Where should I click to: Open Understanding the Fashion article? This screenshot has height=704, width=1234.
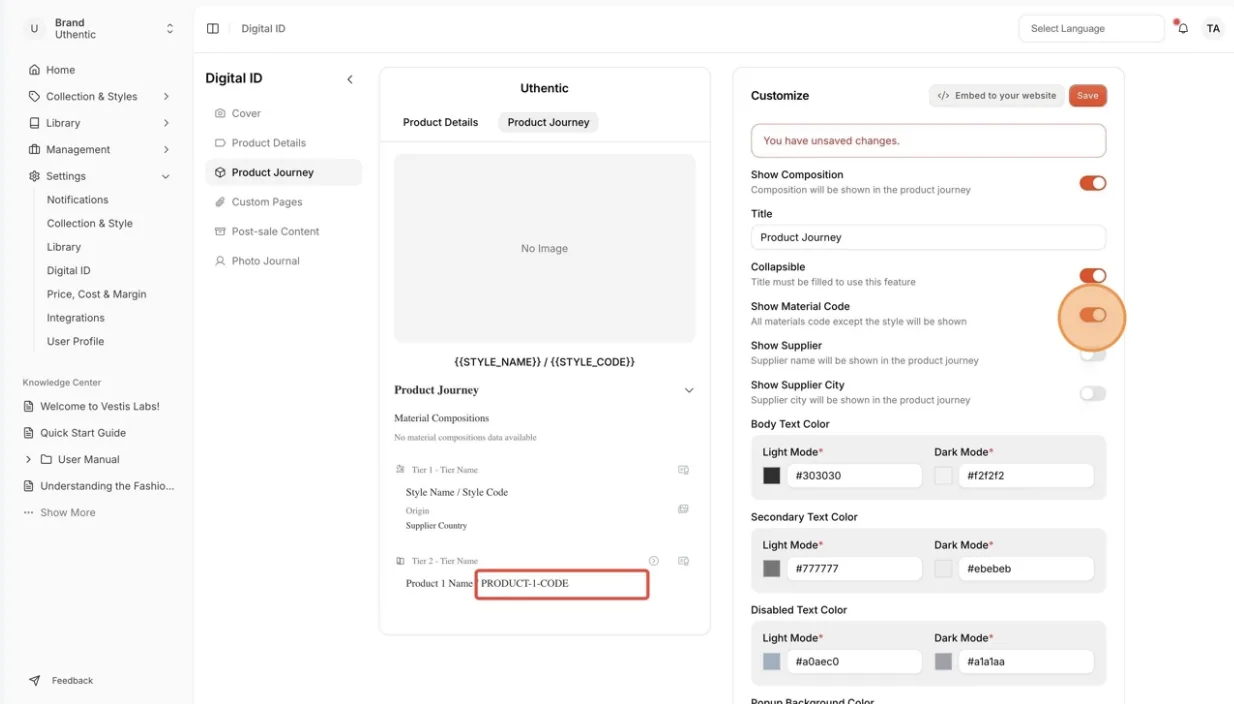tap(107, 486)
